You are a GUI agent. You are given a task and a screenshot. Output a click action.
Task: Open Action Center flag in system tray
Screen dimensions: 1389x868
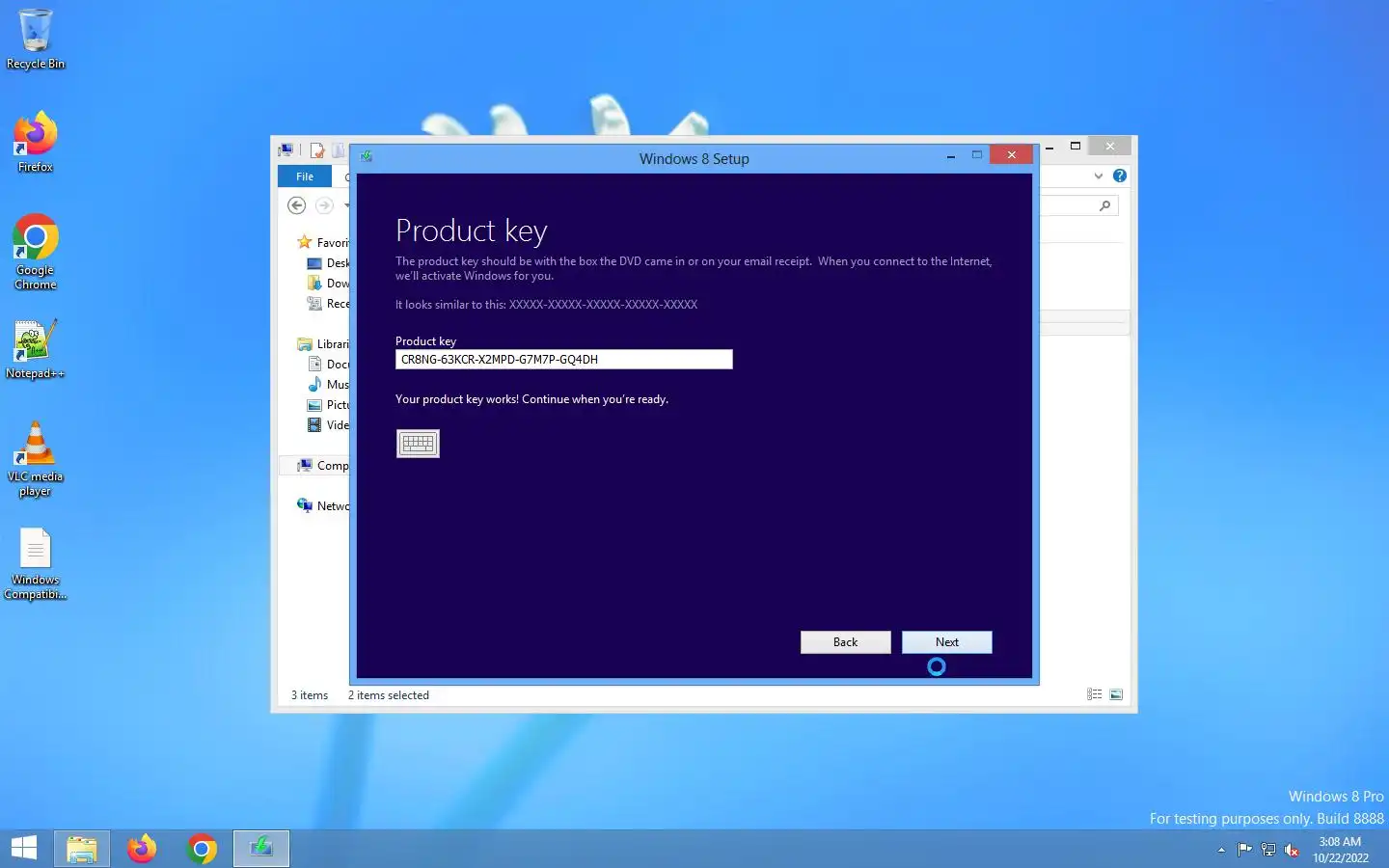point(1244,850)
